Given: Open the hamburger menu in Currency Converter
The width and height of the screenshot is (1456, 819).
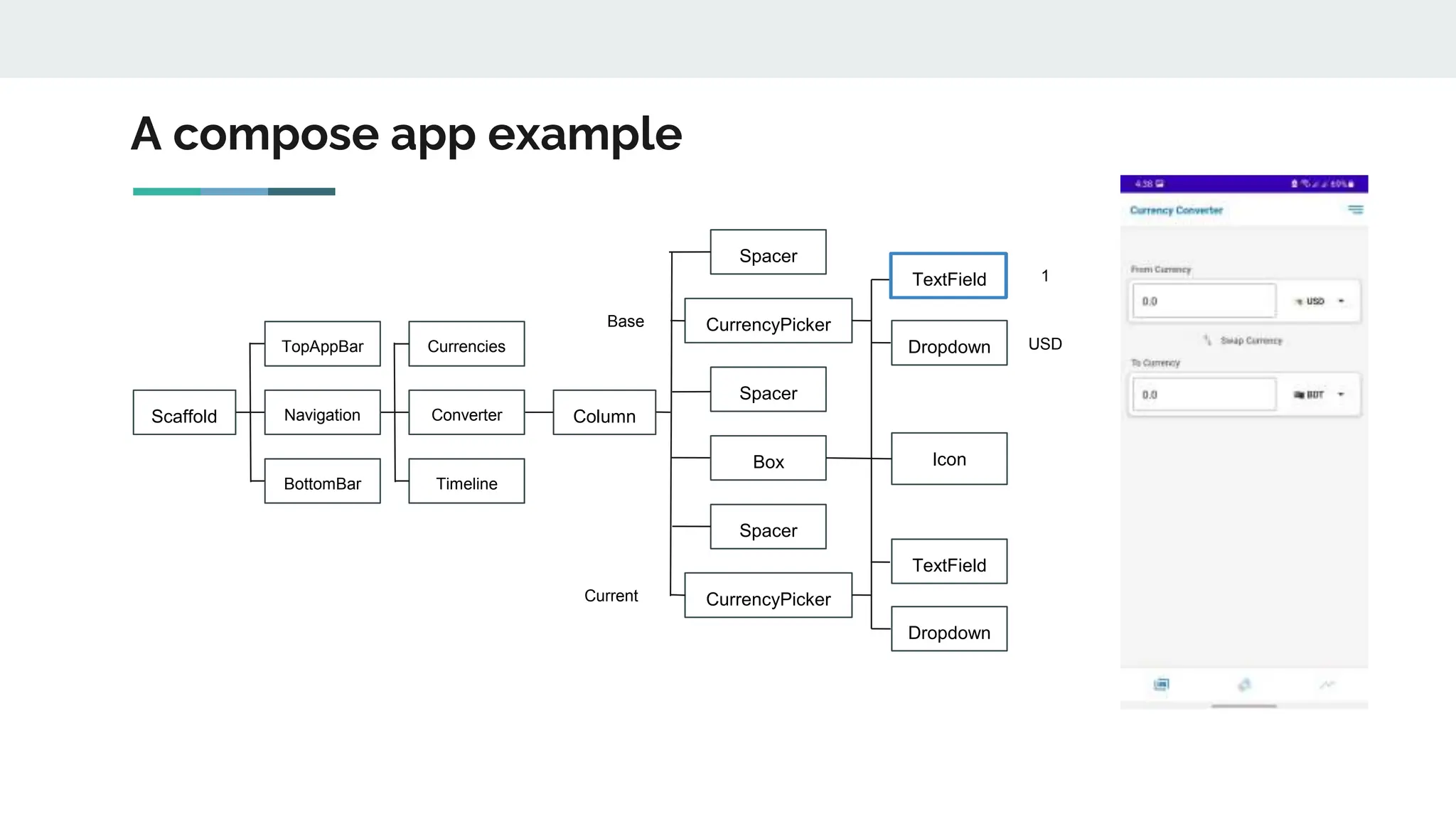Looking at the screenshot, I should tap(1355, 210).
